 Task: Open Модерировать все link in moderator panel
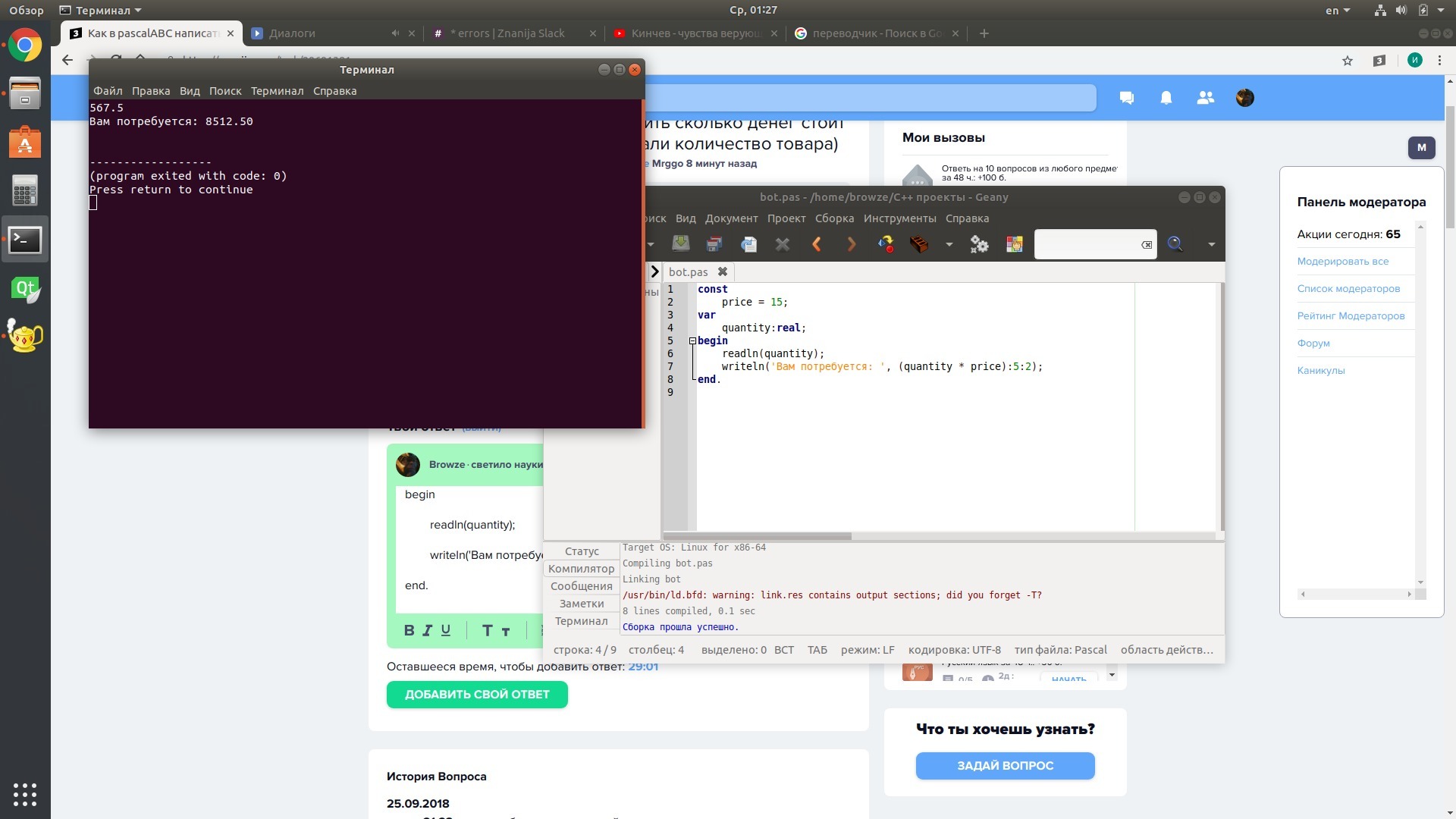click(1343, 262)
